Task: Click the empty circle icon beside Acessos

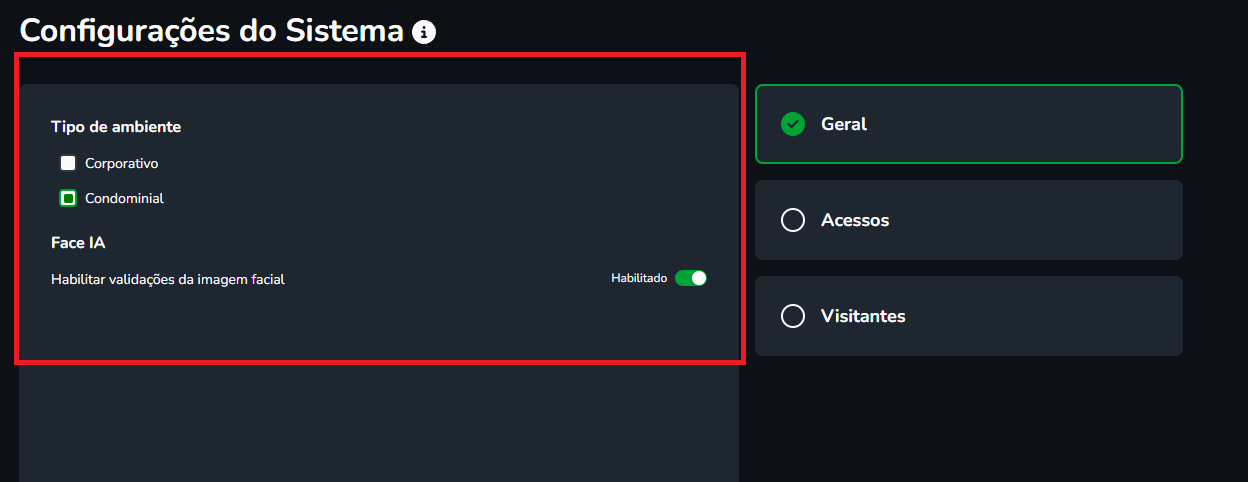Action: click(x=793, y=220)
